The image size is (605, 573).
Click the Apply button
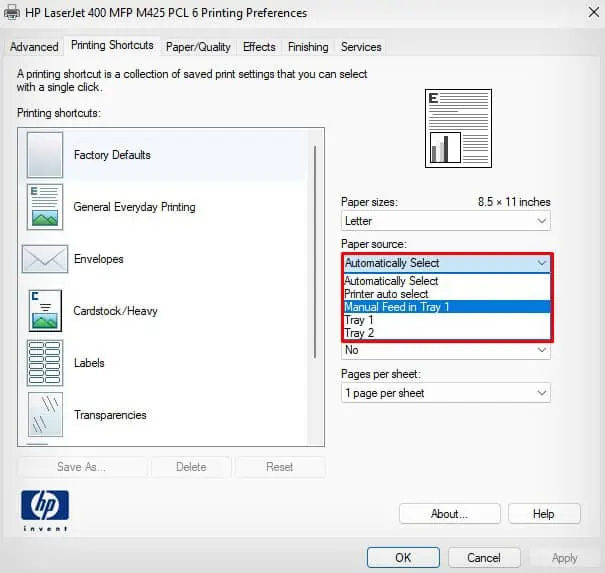564,558
